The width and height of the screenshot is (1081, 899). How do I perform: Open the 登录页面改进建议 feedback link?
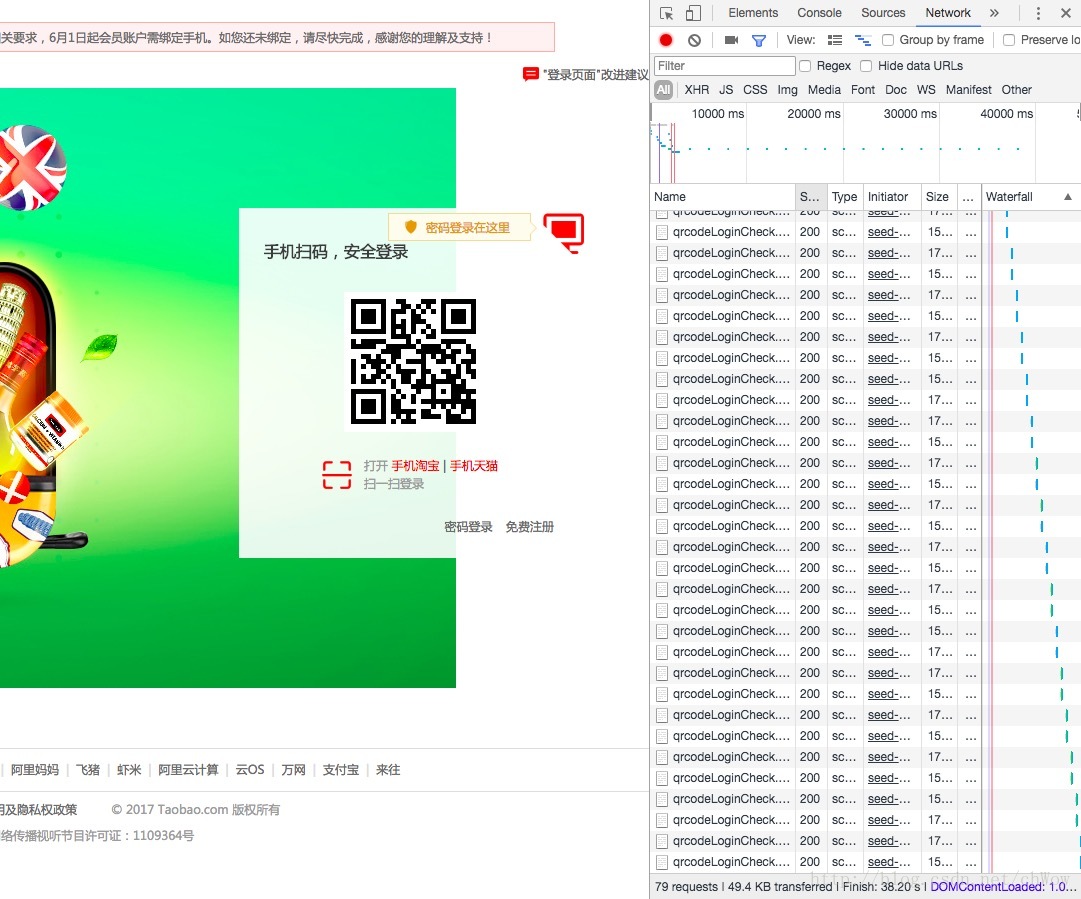tap(596, 74)
